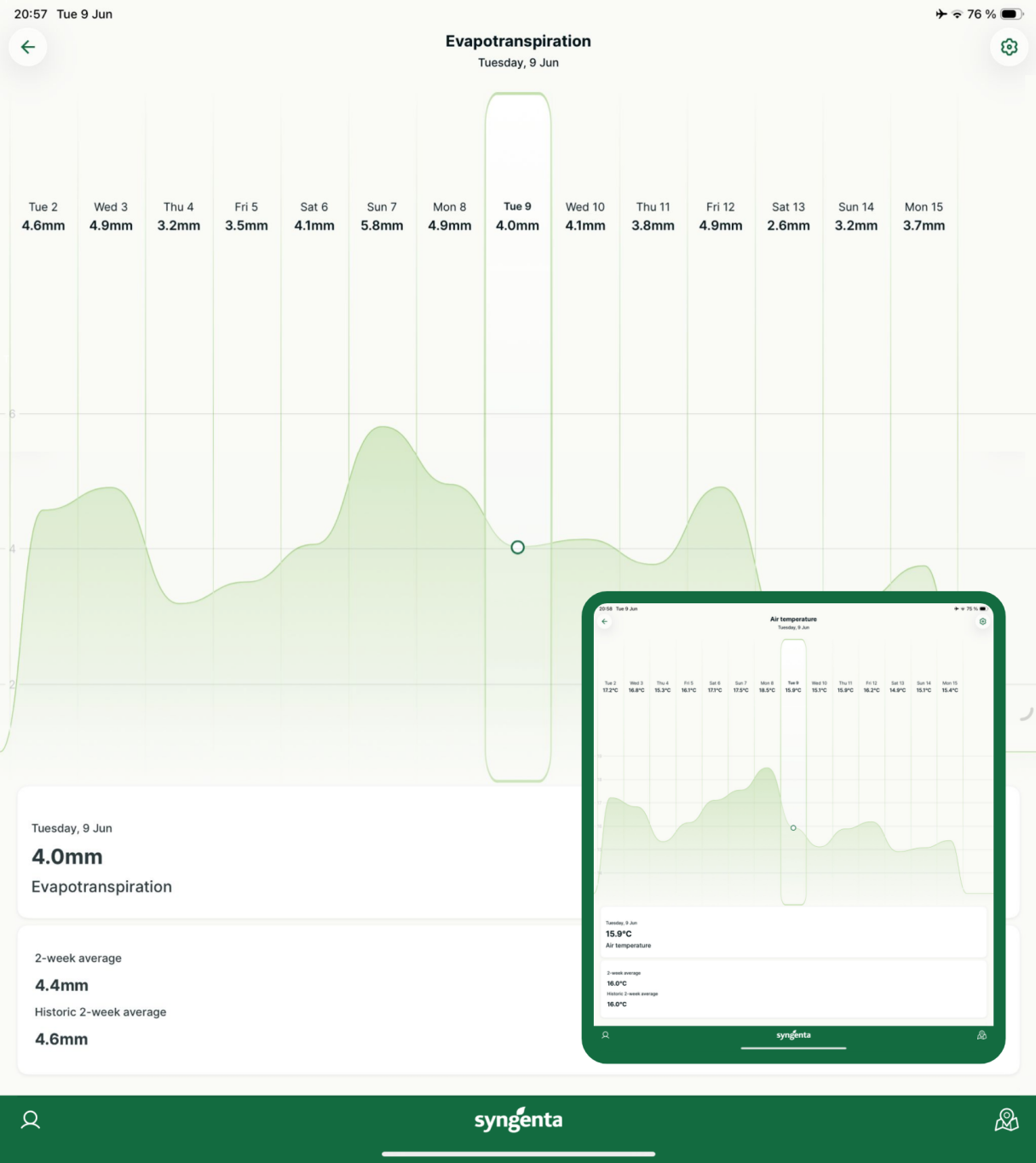Tap the back arrow button

28,47
